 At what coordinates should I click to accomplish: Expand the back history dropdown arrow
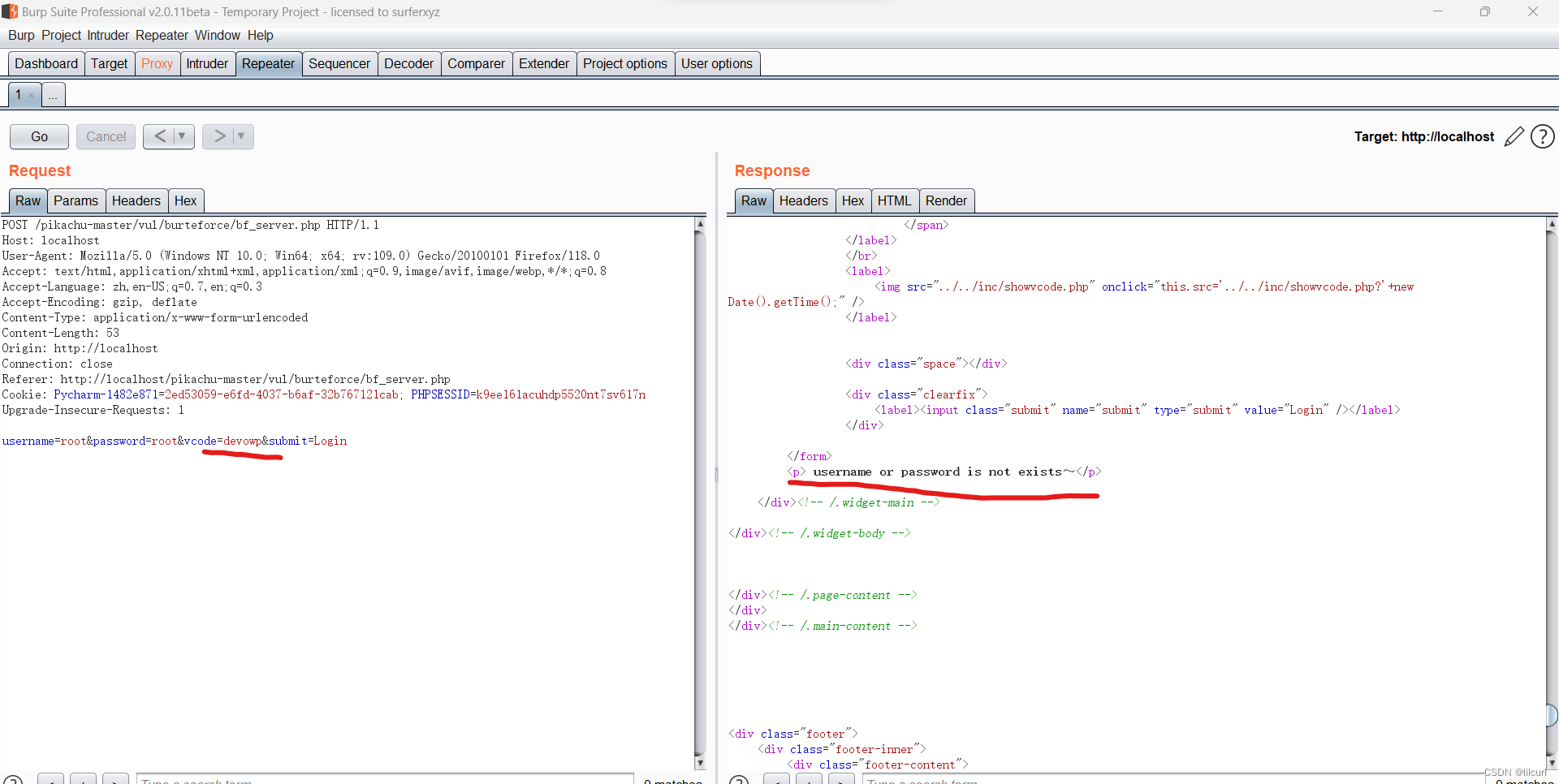182,136
